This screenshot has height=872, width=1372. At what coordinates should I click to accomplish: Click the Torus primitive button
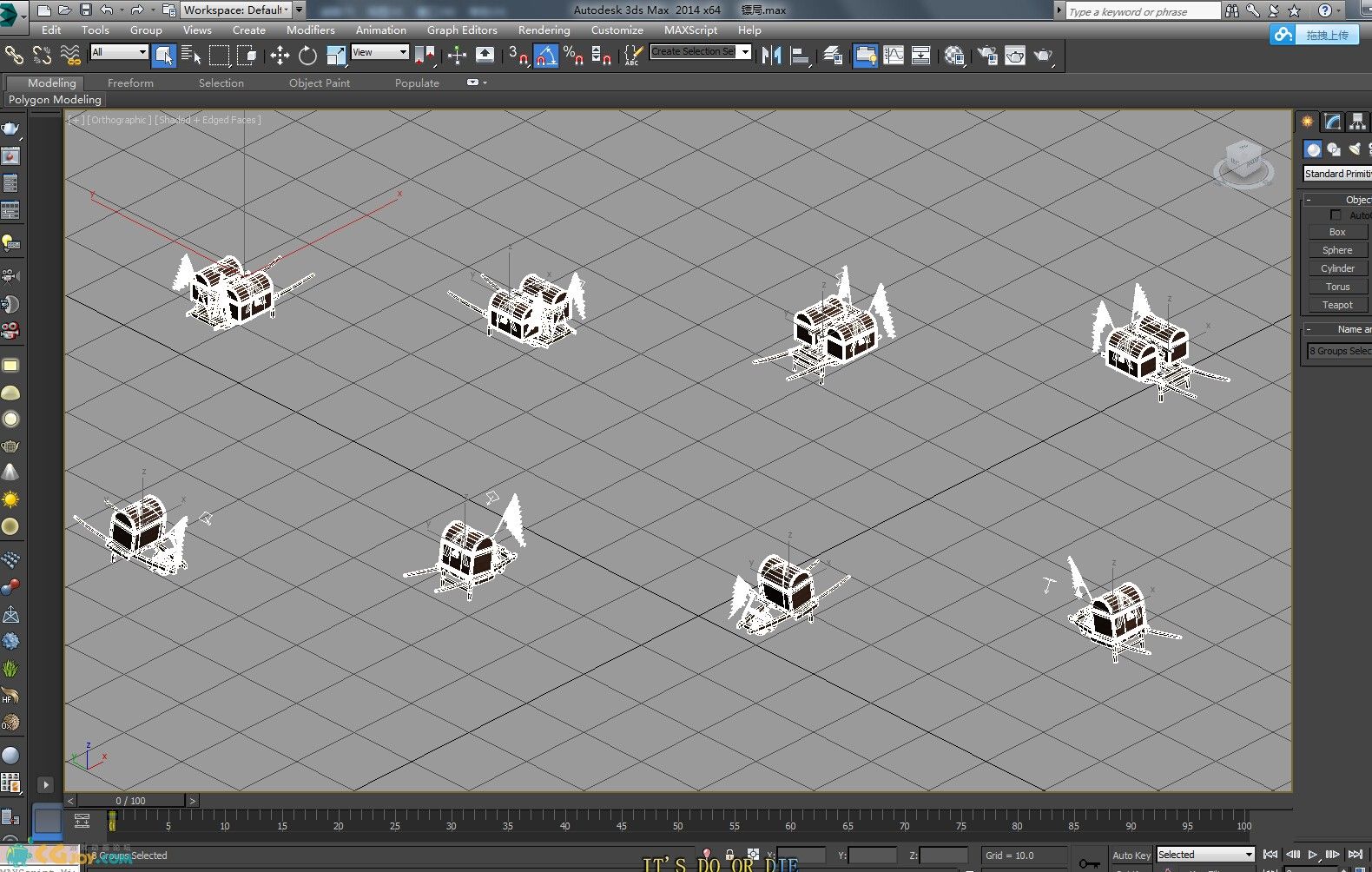[1337, 287]
